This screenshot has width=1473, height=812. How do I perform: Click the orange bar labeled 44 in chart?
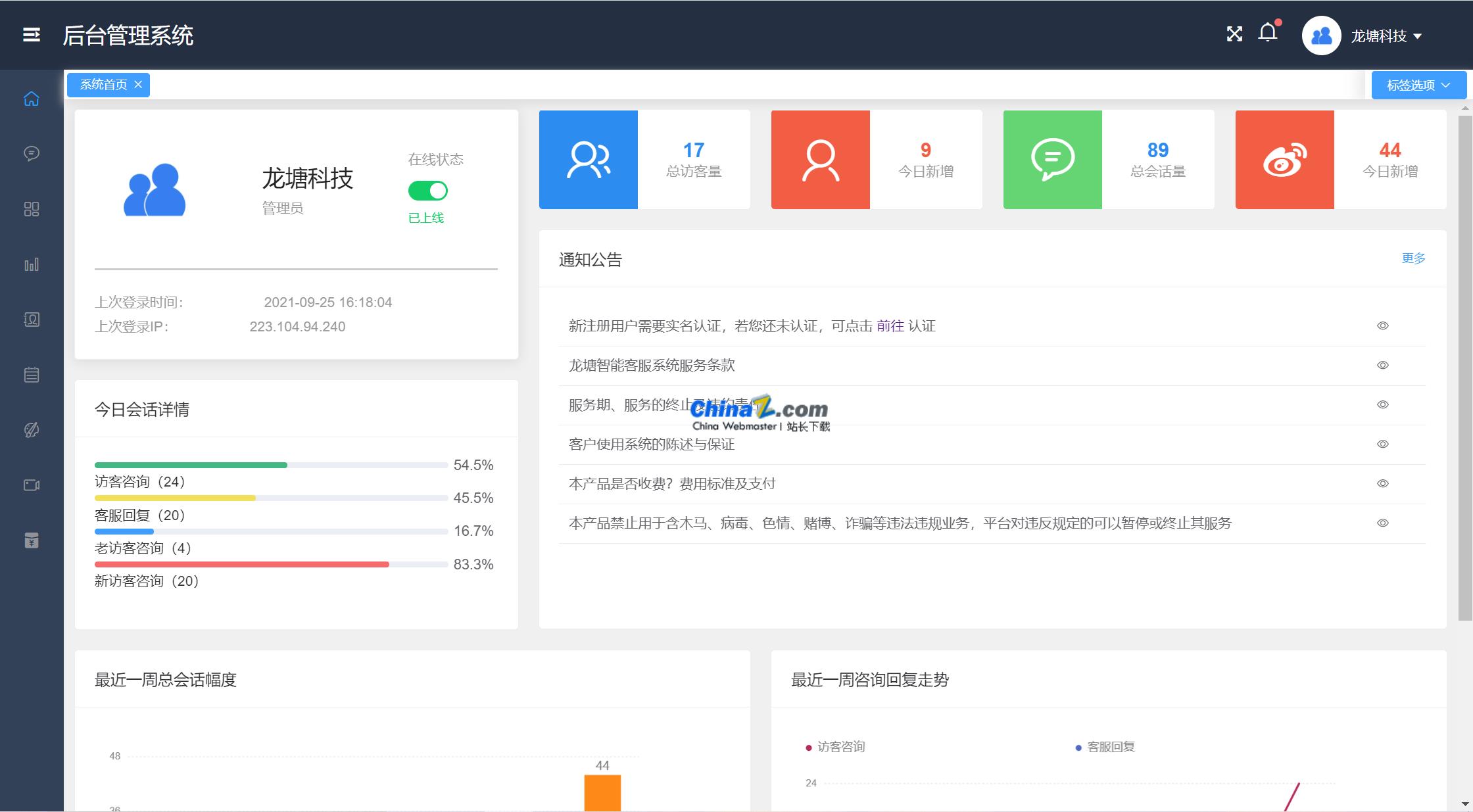click(602, 793)
